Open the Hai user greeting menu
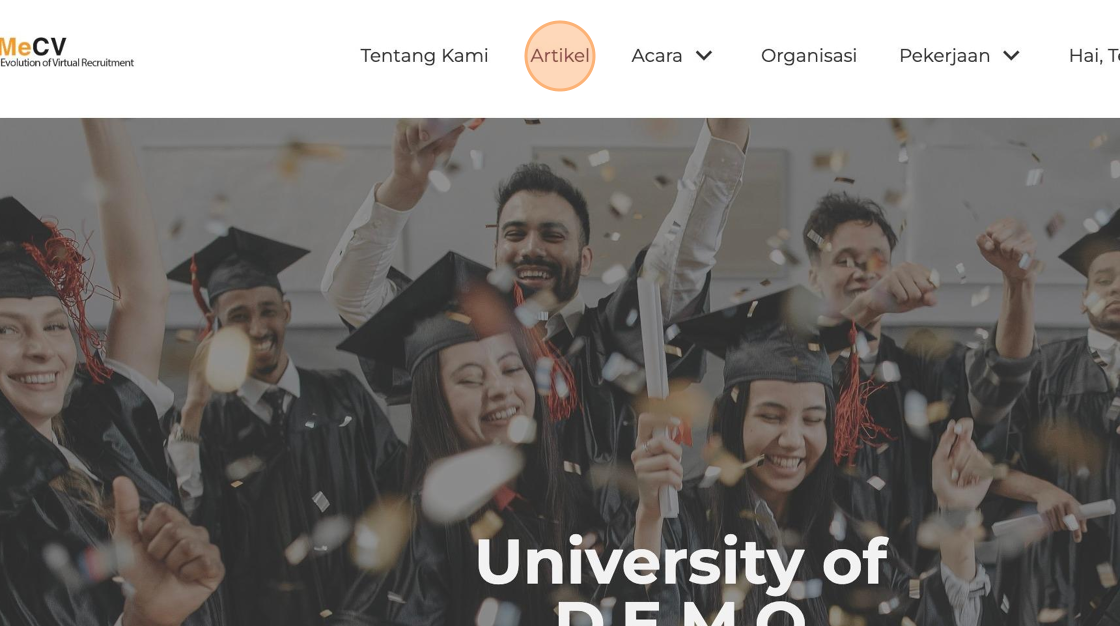 (x=1094, y=56)
